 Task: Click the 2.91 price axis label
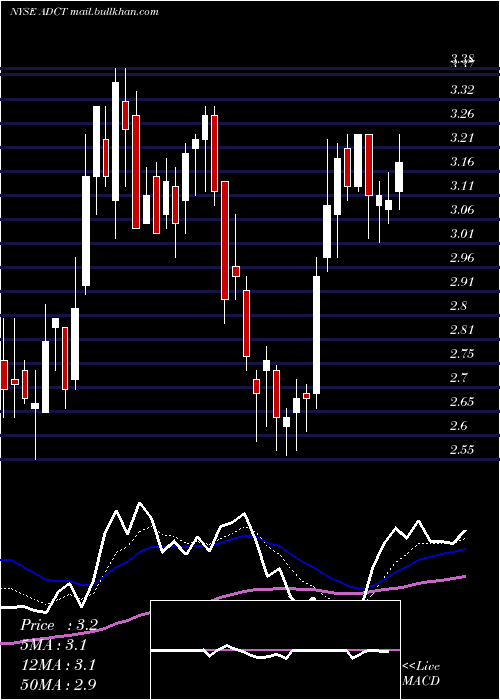462,282
